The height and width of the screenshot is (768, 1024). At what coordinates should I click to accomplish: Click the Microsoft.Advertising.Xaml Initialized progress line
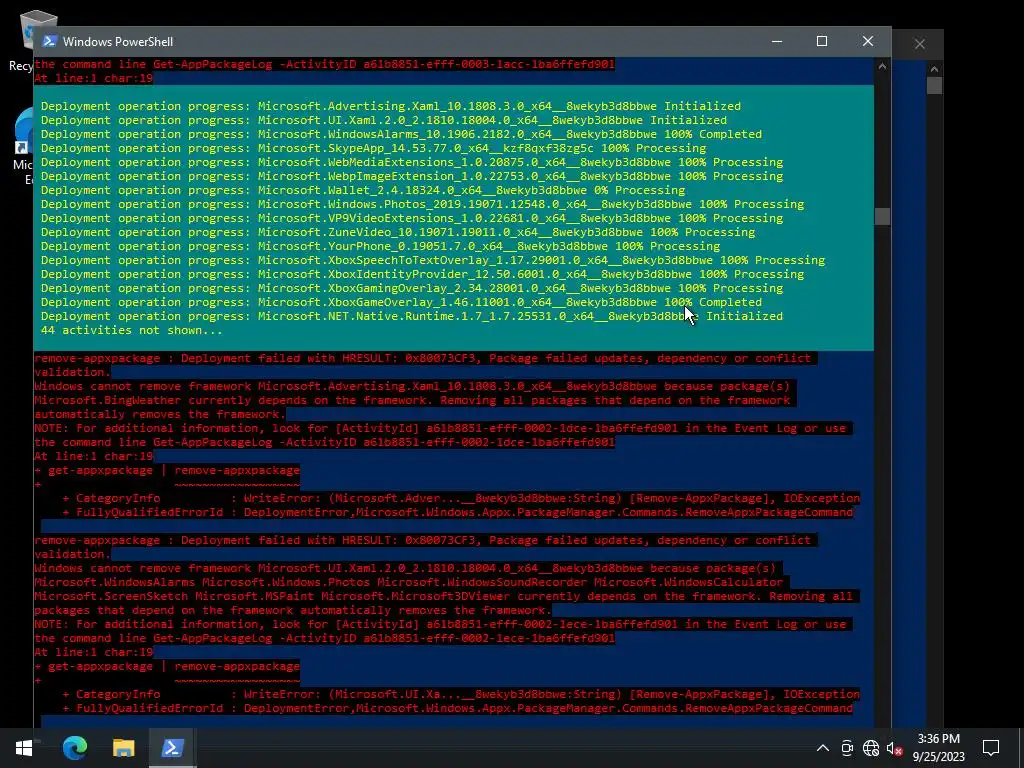(391, 106)
